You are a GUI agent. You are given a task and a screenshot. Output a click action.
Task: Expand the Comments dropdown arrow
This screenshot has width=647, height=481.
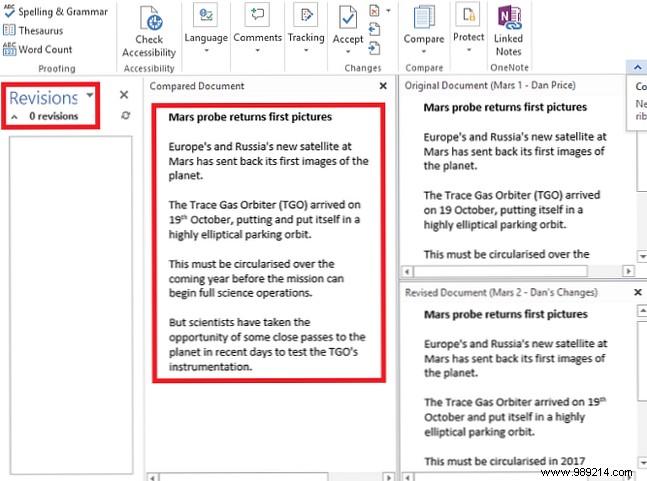[257, 51]
